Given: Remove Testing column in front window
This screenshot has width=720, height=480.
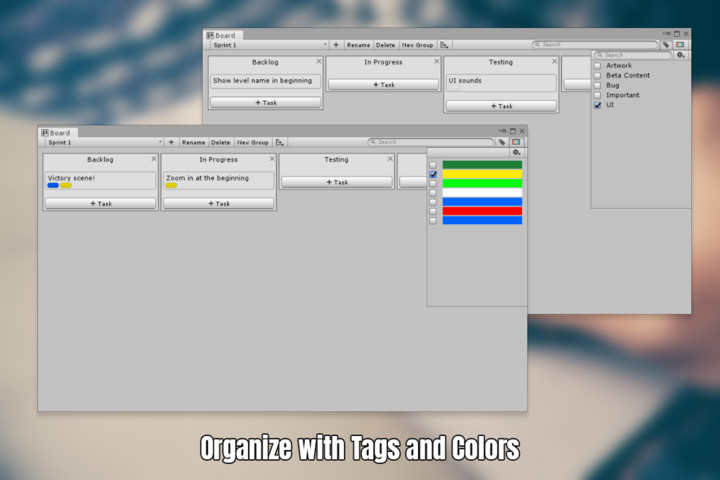Looking at the screenshot, I should (x=390, y=159).
